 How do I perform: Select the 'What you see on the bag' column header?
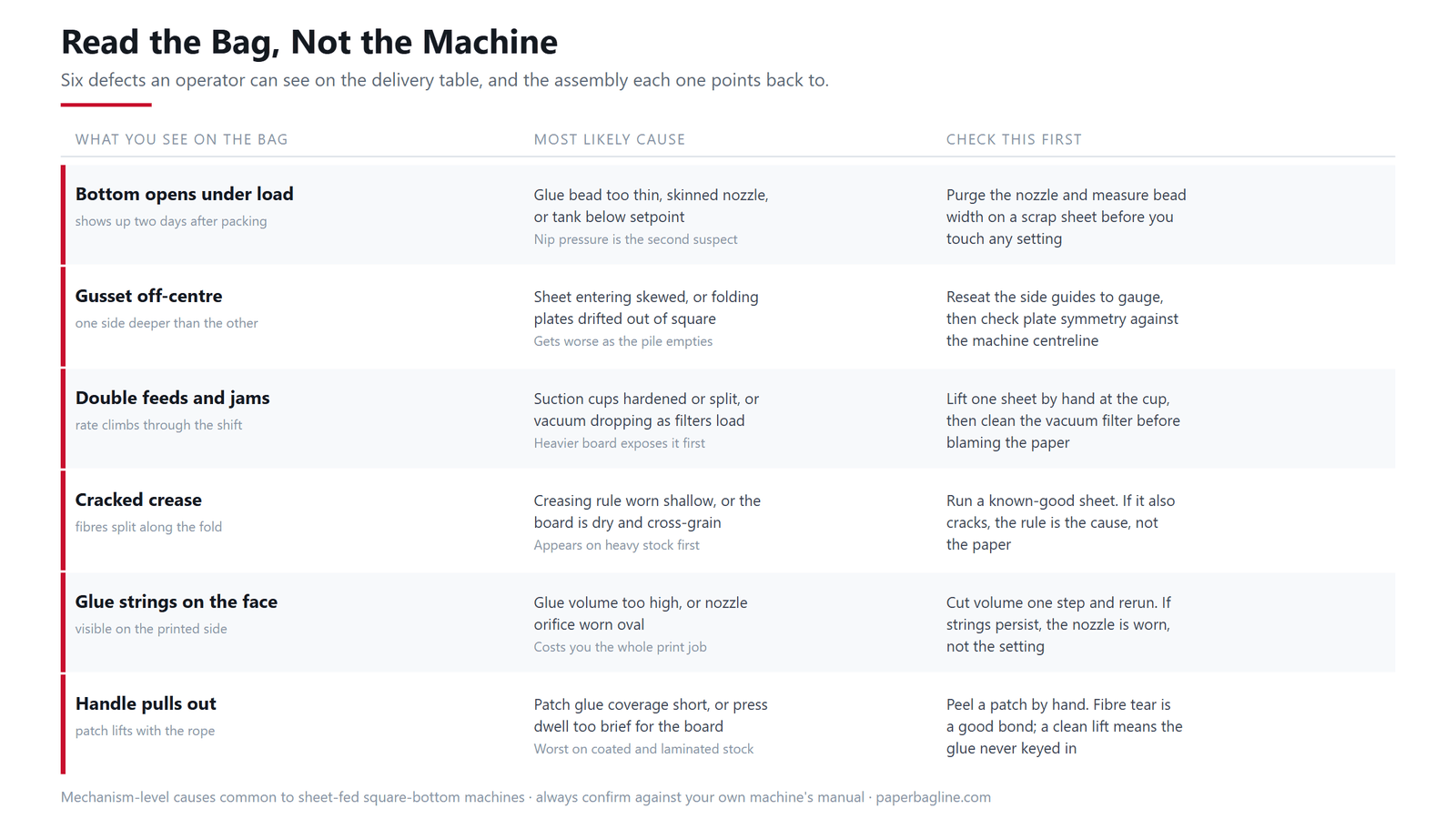(181, 139)
